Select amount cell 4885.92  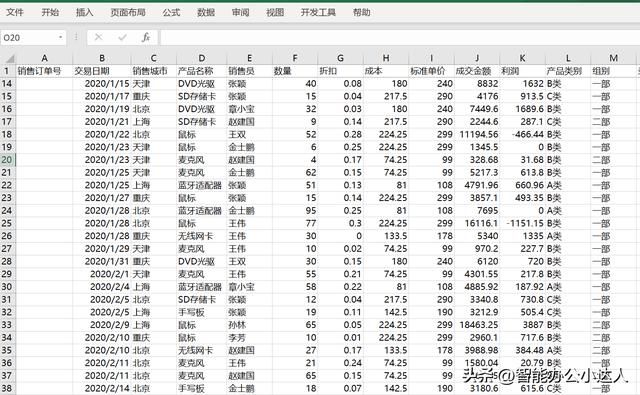(x=477, y=287)
